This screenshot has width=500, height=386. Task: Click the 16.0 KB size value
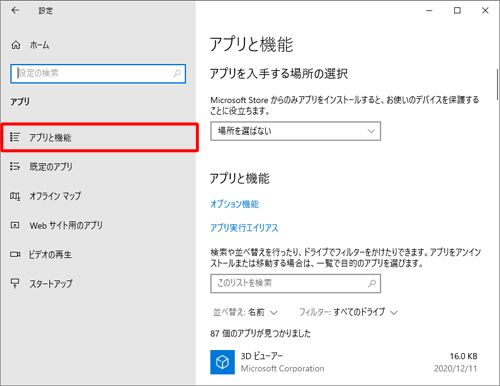point(463,356)
